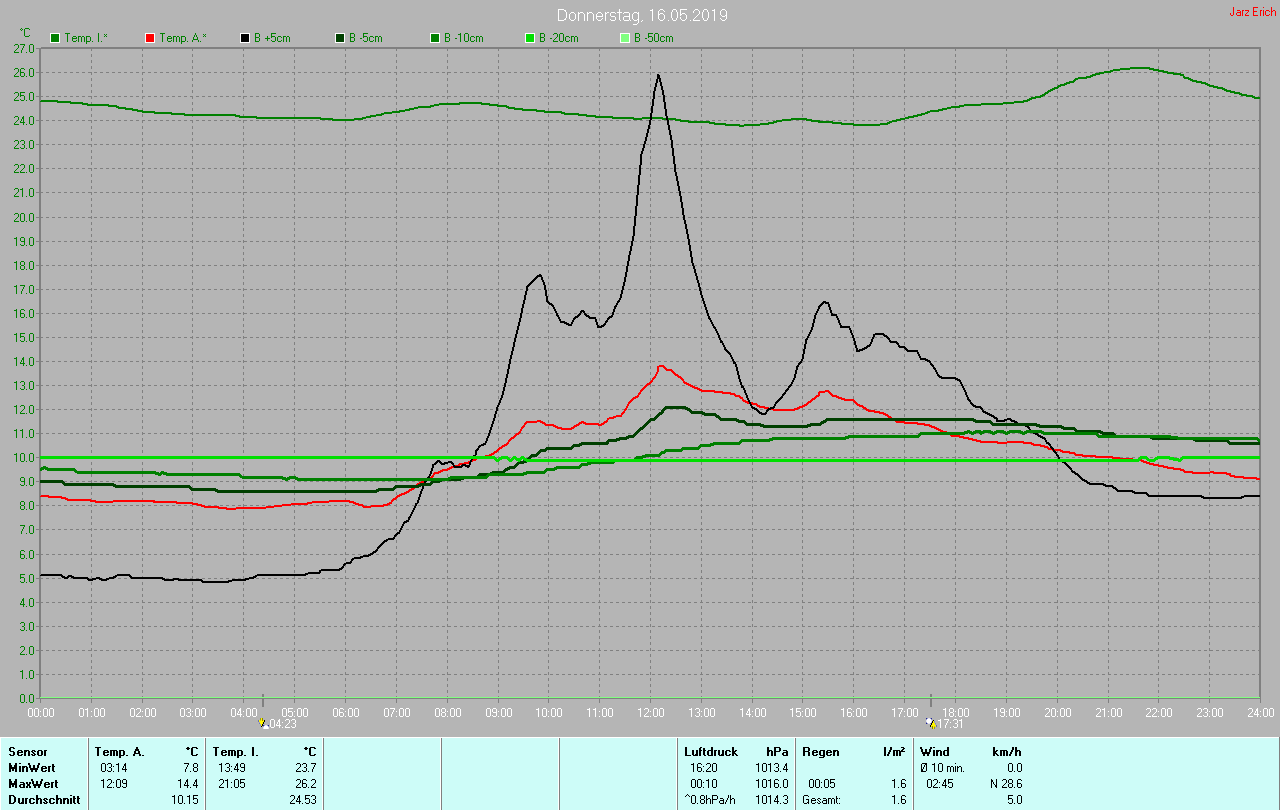Click the "l/m²" rain unit header
The width and height of the screenshot is (1280, 810).
tap(895, 752)
